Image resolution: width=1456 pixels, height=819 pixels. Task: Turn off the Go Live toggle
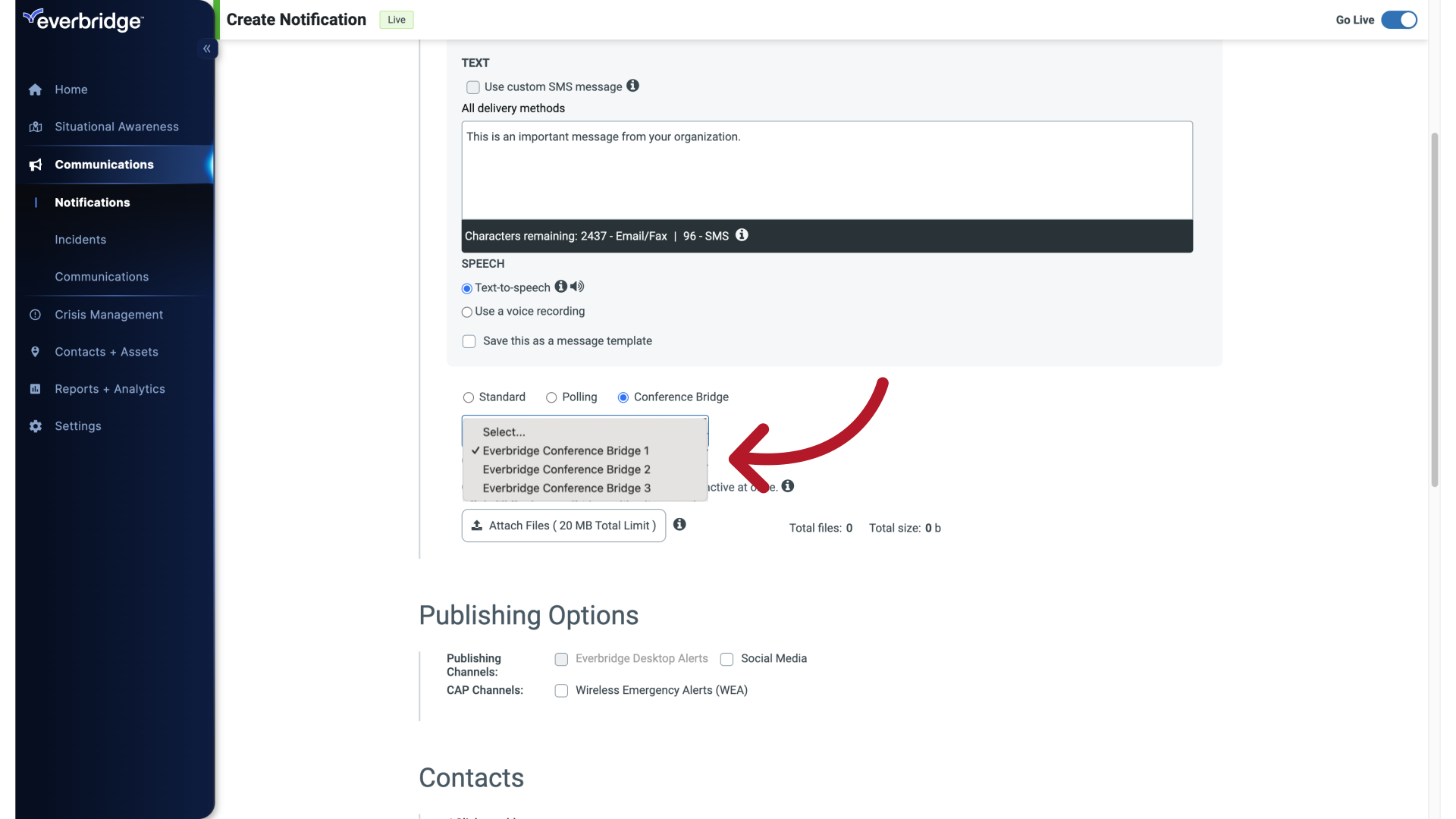(x=1398, y=20)
